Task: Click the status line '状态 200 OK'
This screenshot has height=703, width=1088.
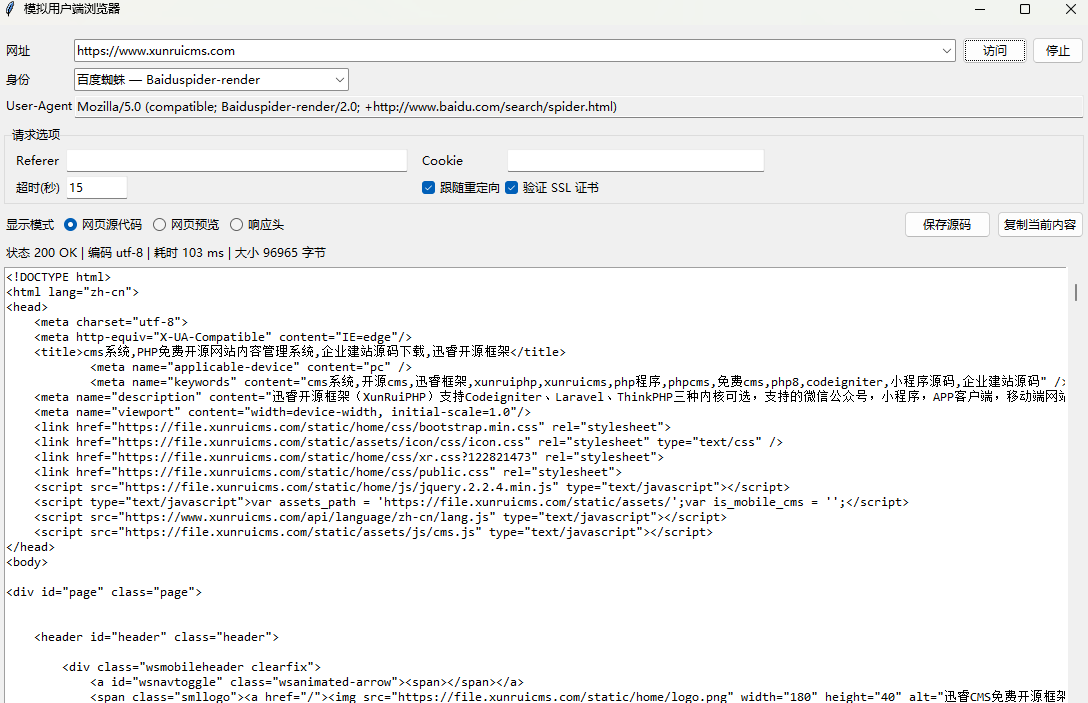Action: coord(42,253)
